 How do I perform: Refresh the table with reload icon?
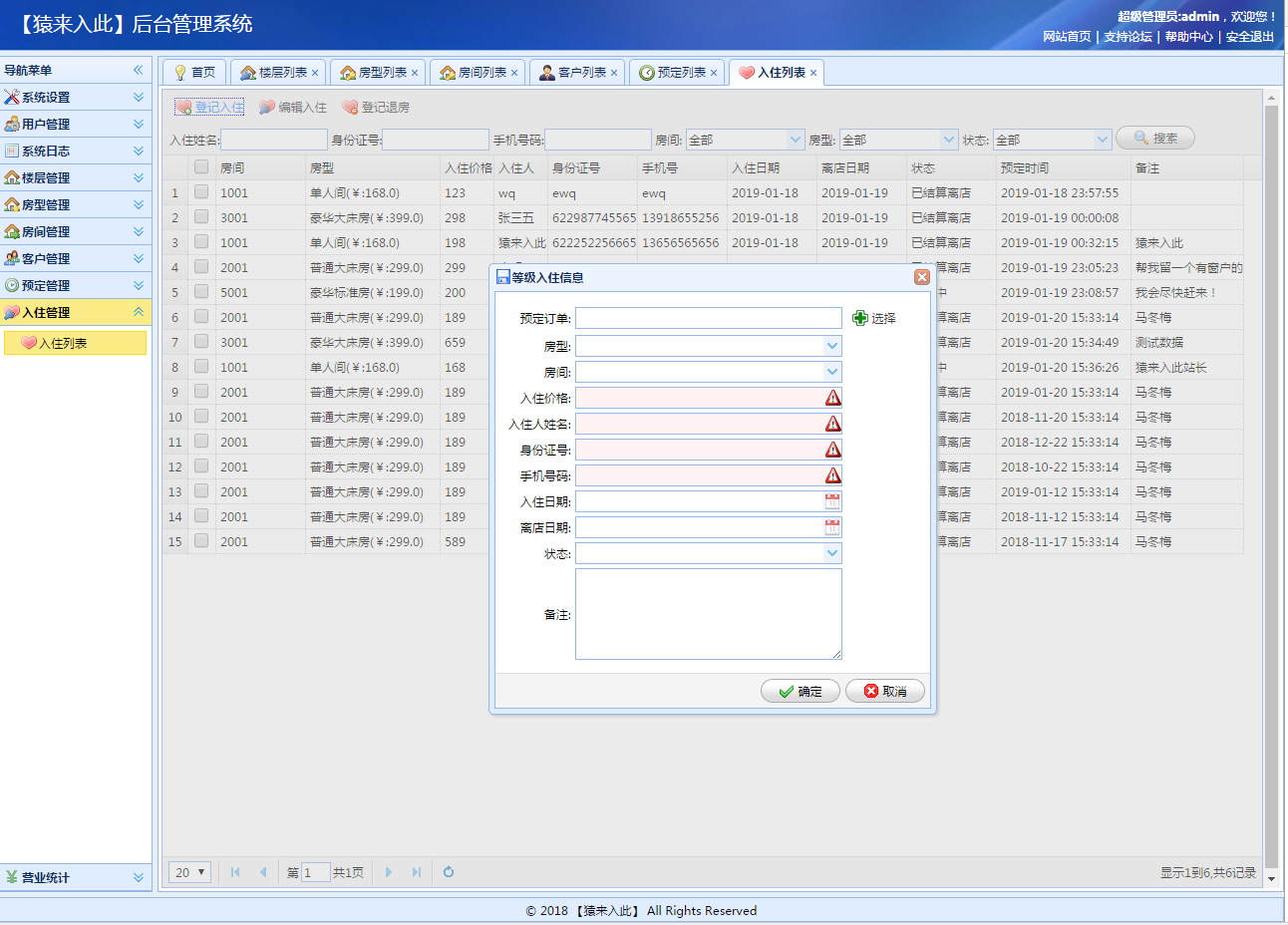pyautogui.click(x=449, y=872)
